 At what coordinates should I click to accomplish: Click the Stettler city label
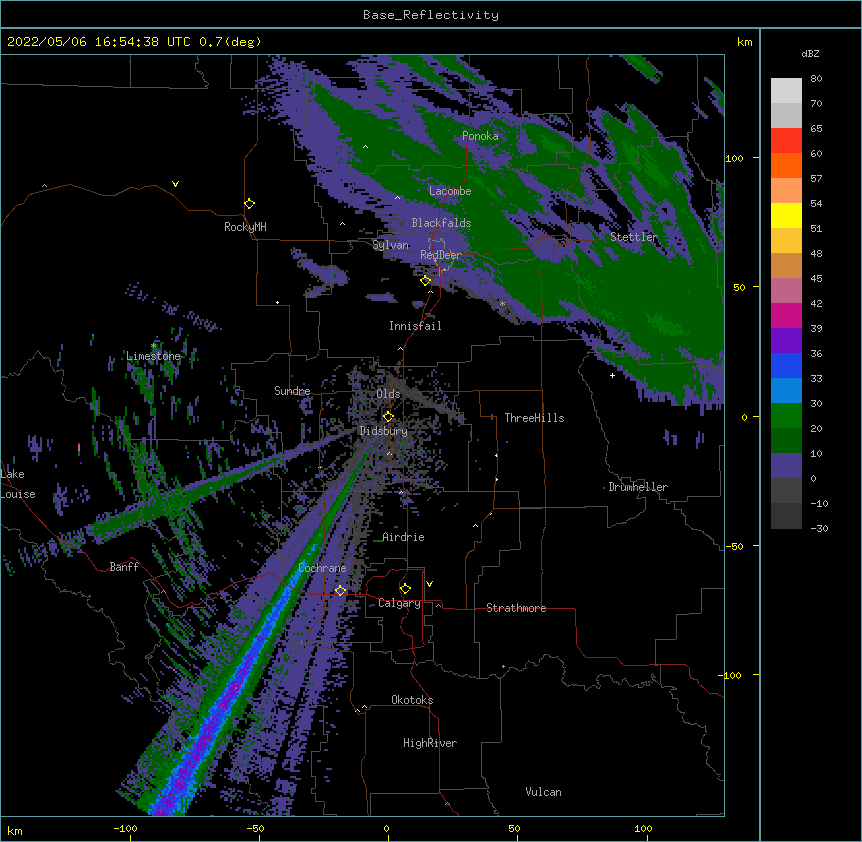634,237
